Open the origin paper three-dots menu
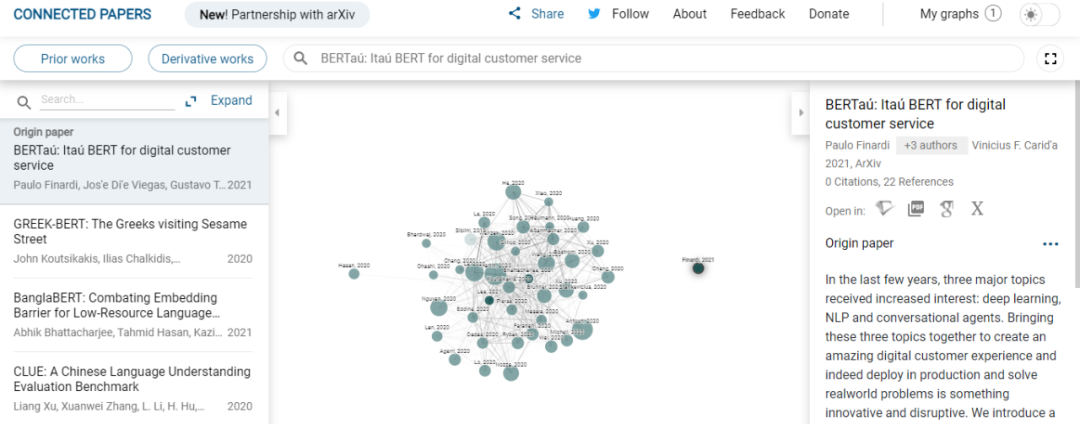The image size is (1080, 424). pyautogui.click(x=1050, y=243)
